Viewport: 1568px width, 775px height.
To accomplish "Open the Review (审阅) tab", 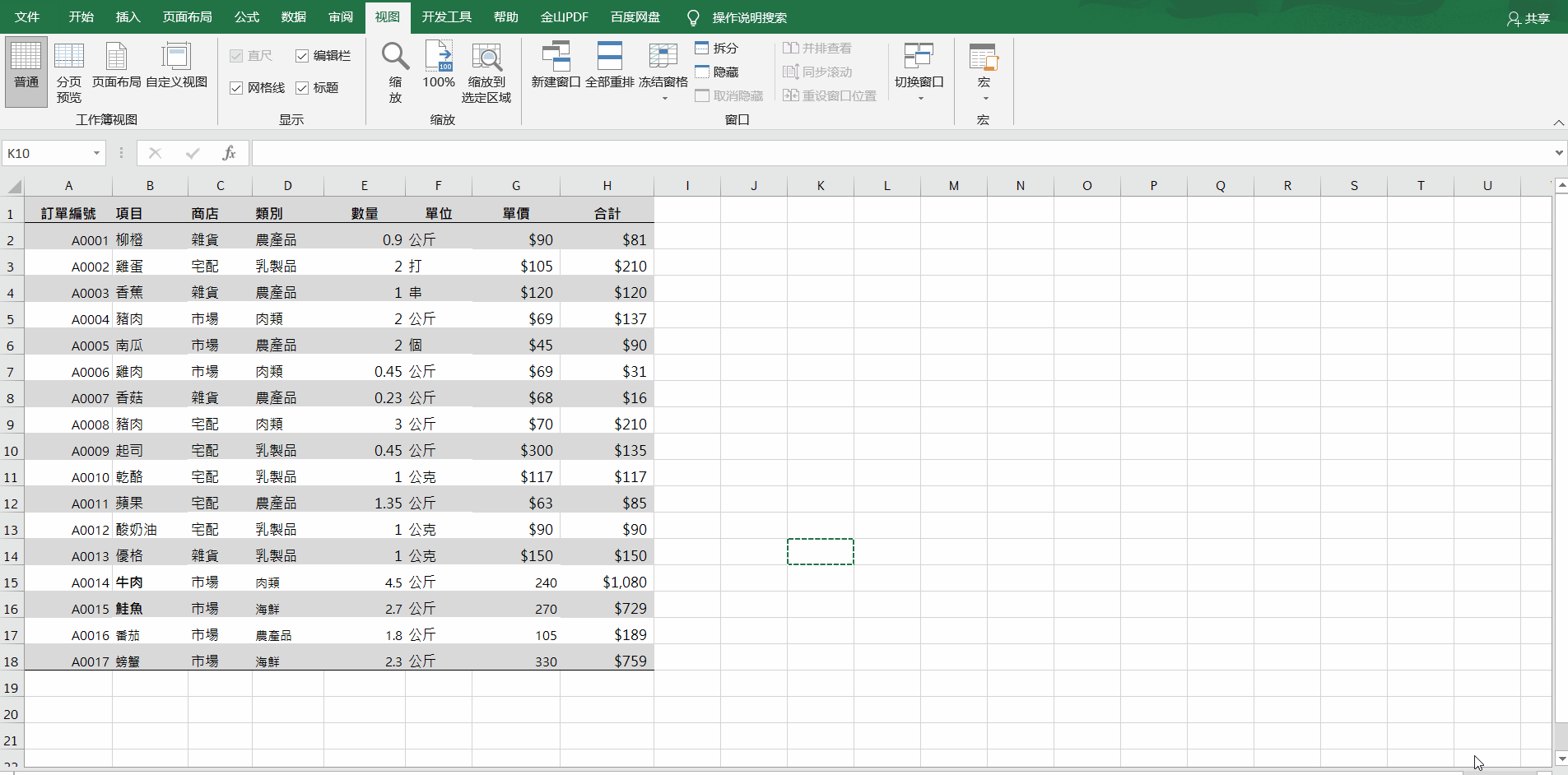I will [x=340, y=17].
